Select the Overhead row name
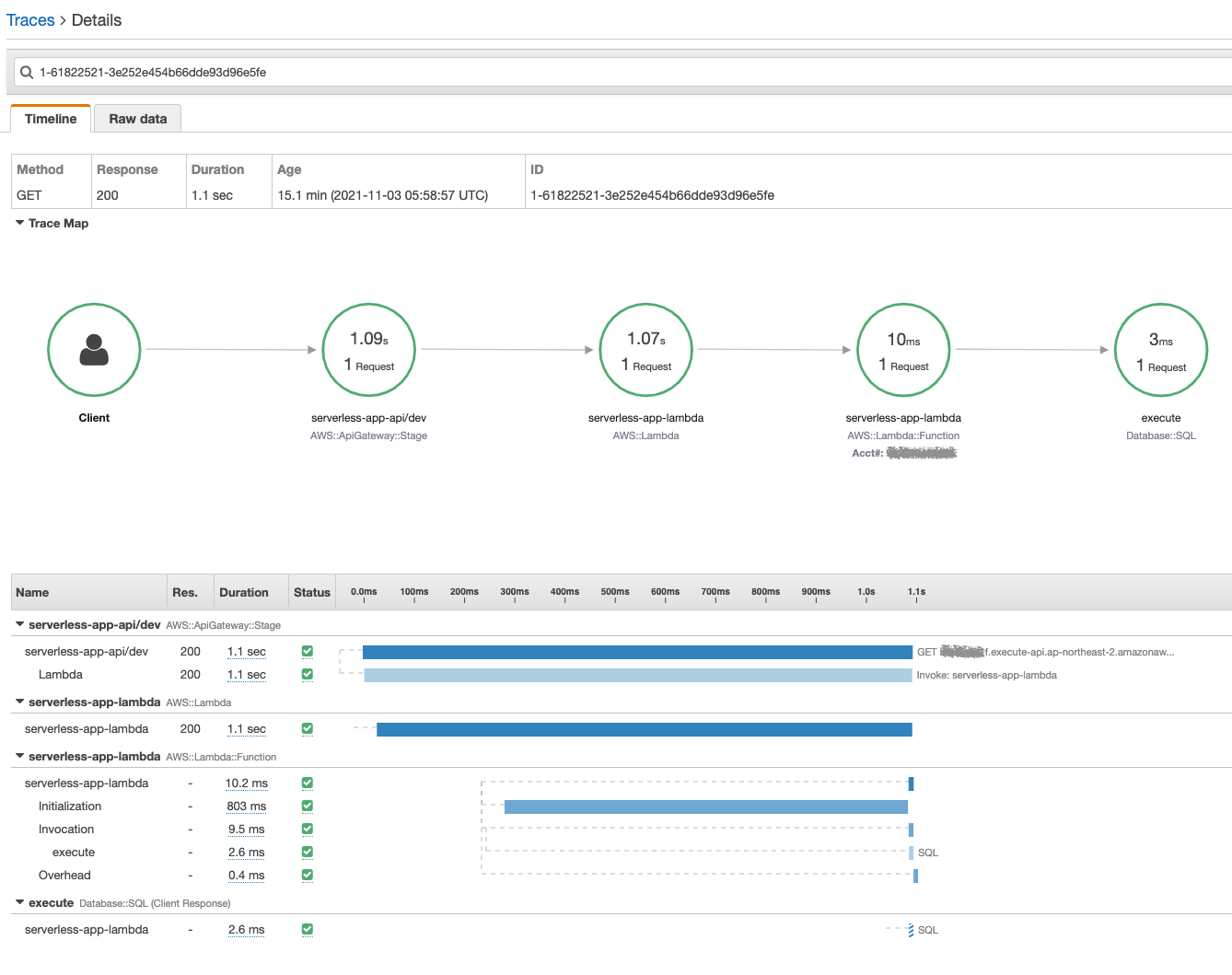Image resolution: width=1232 pixels, height=975 pixels. (64, 875)
